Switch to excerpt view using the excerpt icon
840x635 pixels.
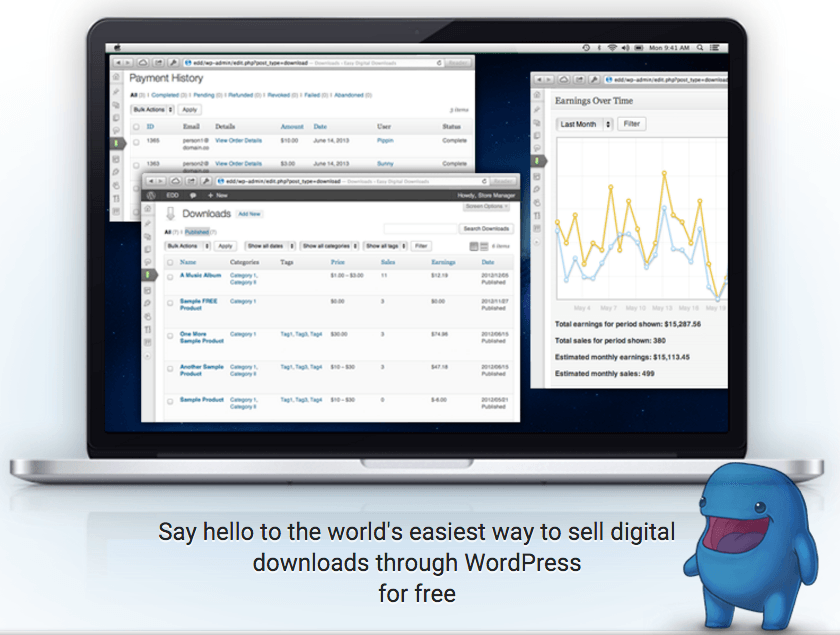[x=473, y=246]
